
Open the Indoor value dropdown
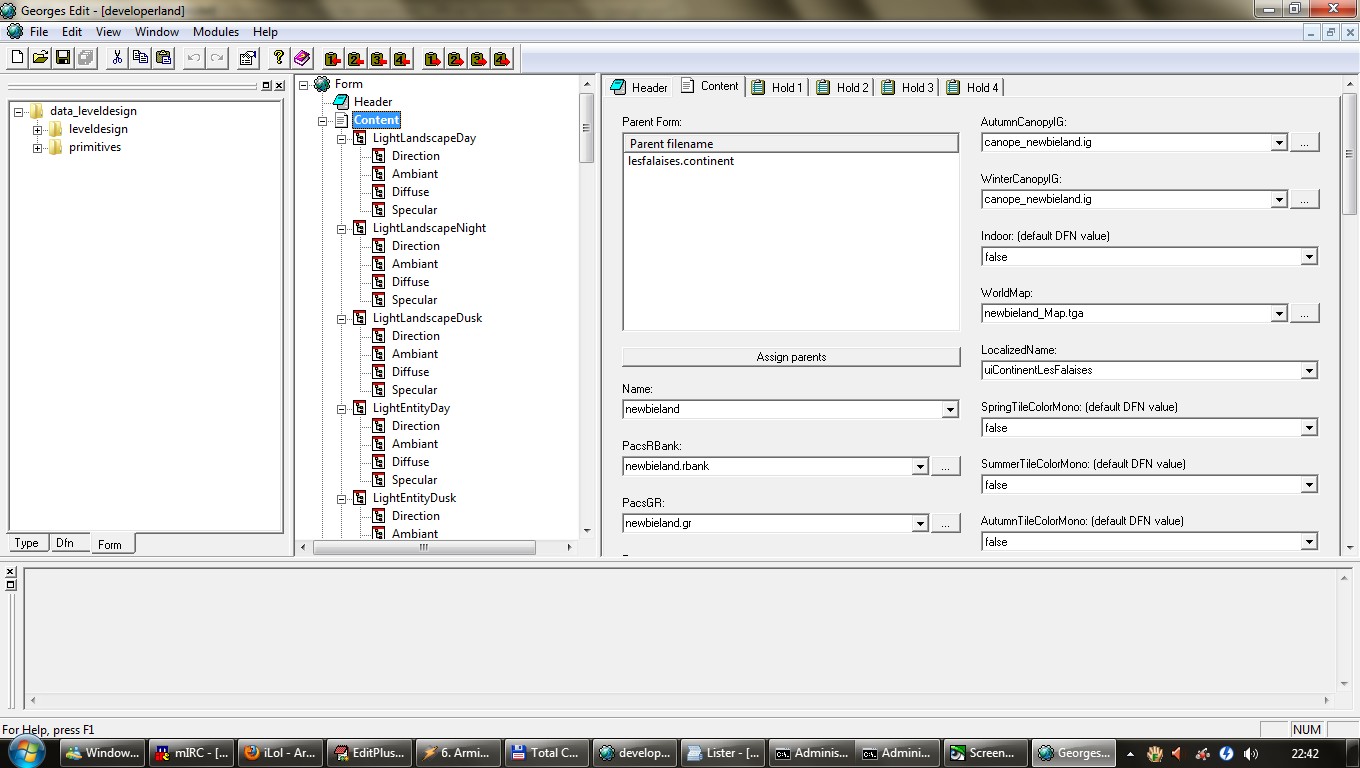1308,257
